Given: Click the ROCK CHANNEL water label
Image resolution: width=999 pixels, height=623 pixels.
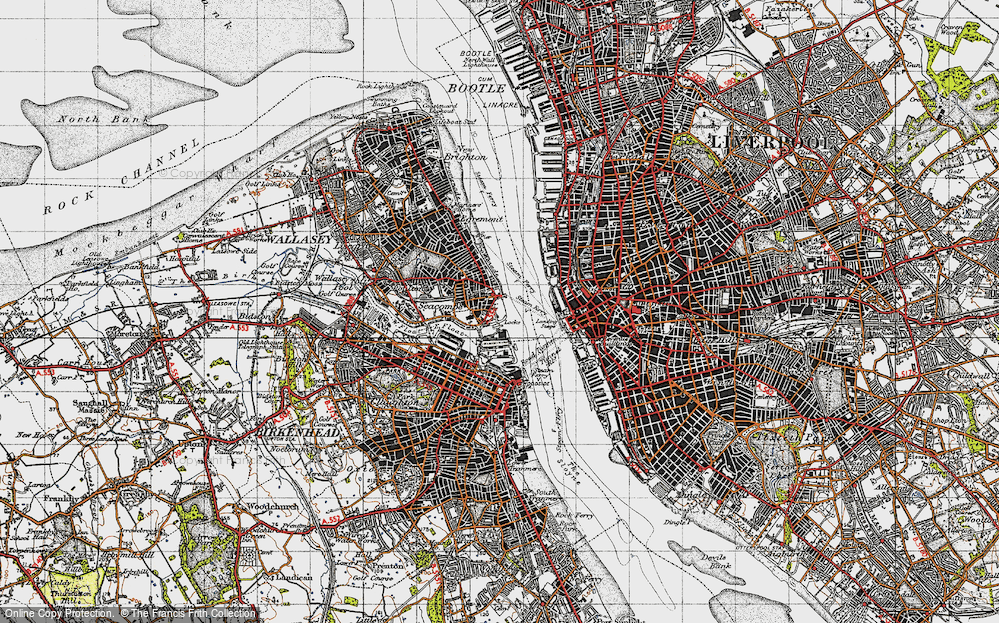Looking at the screenshot, I should point(121,178).
